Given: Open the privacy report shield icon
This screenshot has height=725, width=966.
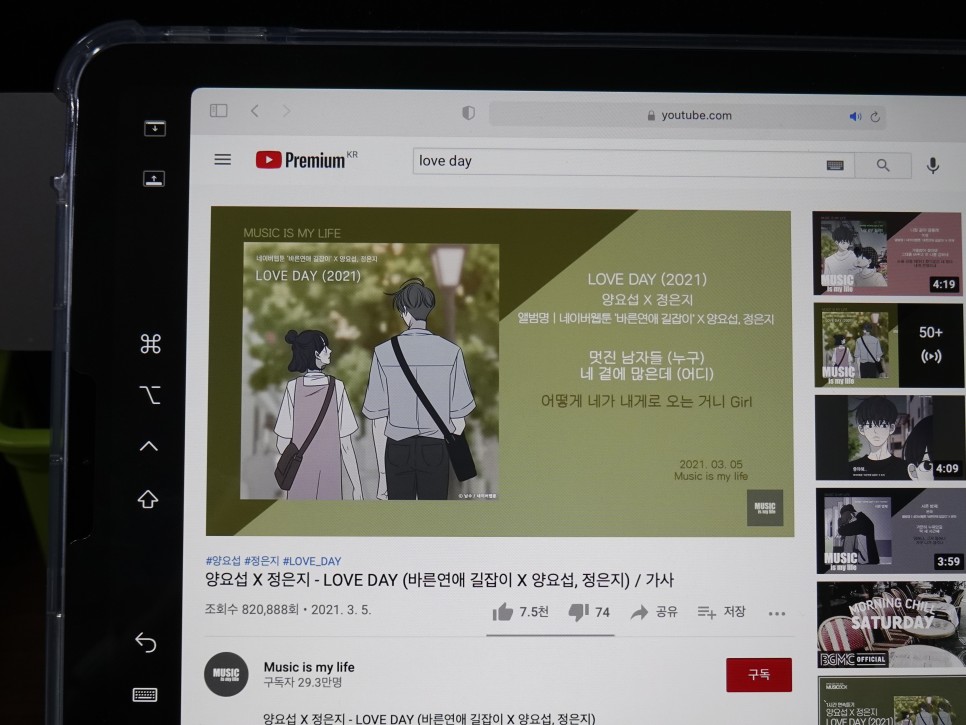Looking at the screenshot, I should (468, 113).
